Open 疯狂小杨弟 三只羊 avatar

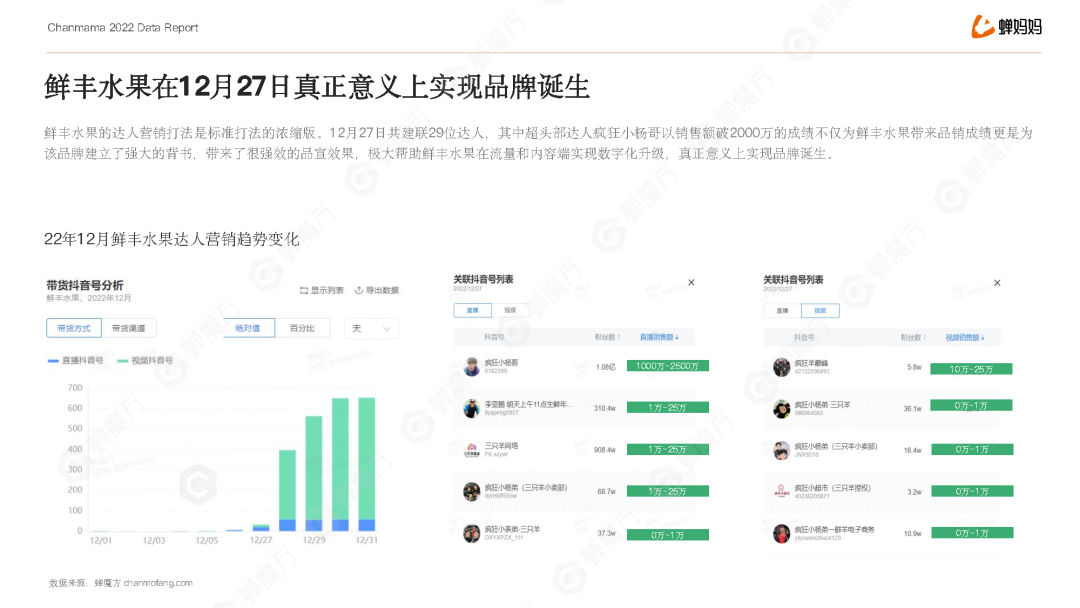click(x=781, y=409)
